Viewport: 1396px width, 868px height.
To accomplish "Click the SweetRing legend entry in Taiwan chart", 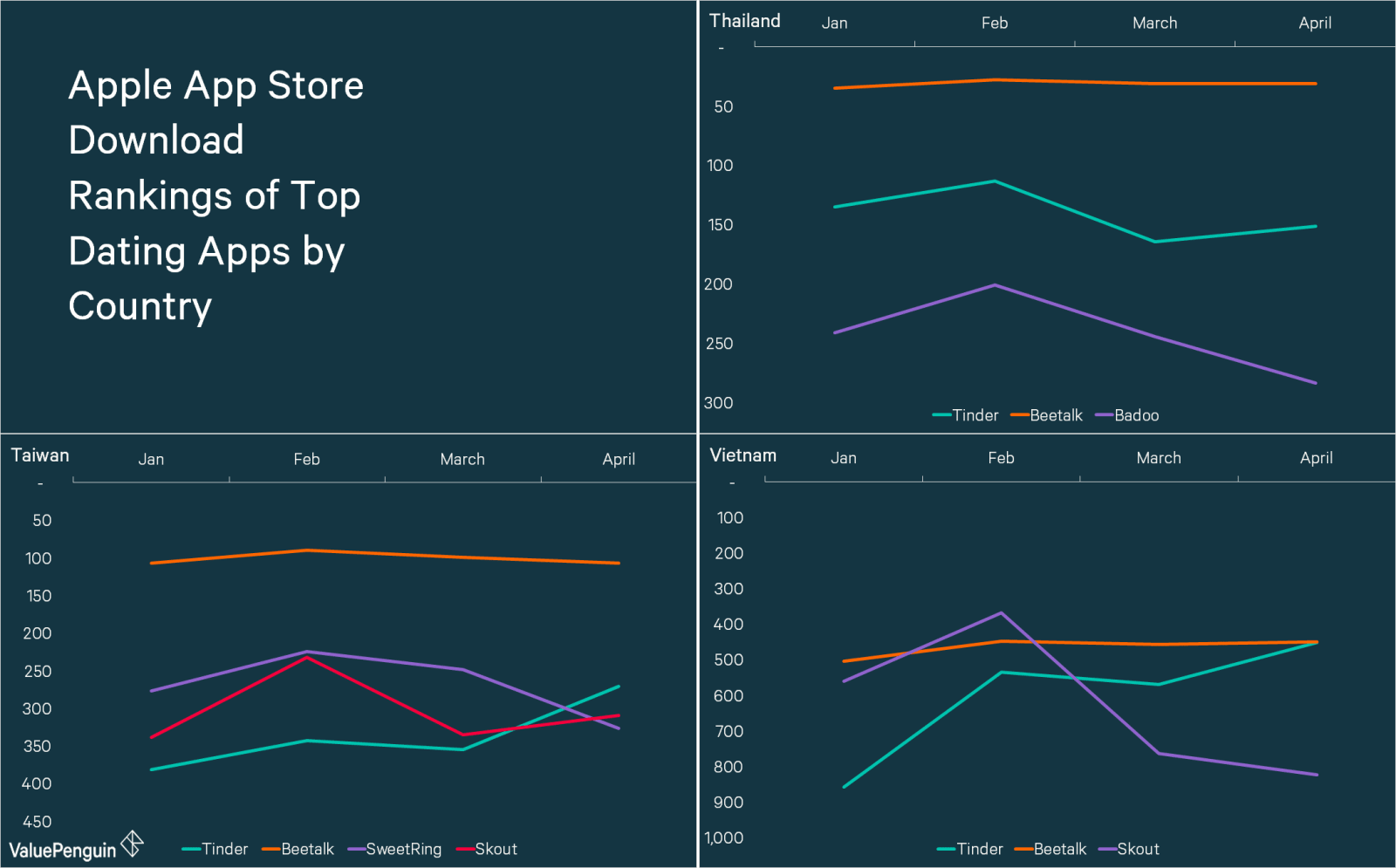I will tap(394, 849).
